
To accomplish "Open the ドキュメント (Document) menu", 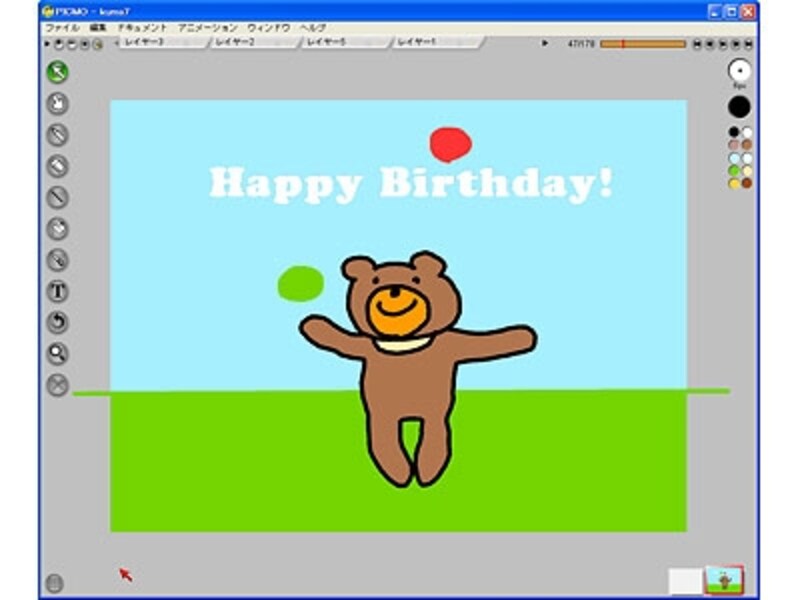I will 142,28.
